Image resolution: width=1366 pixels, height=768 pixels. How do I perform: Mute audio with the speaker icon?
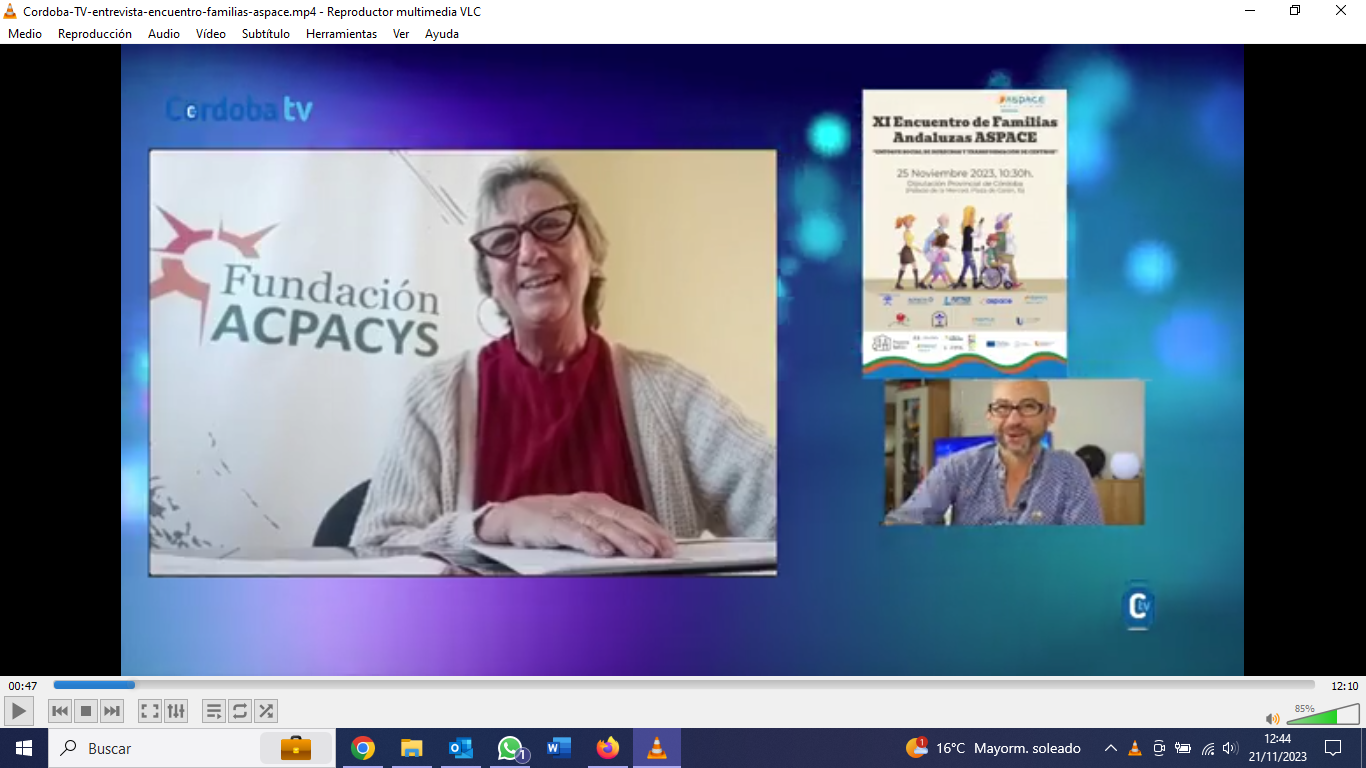click(1272, 718)
